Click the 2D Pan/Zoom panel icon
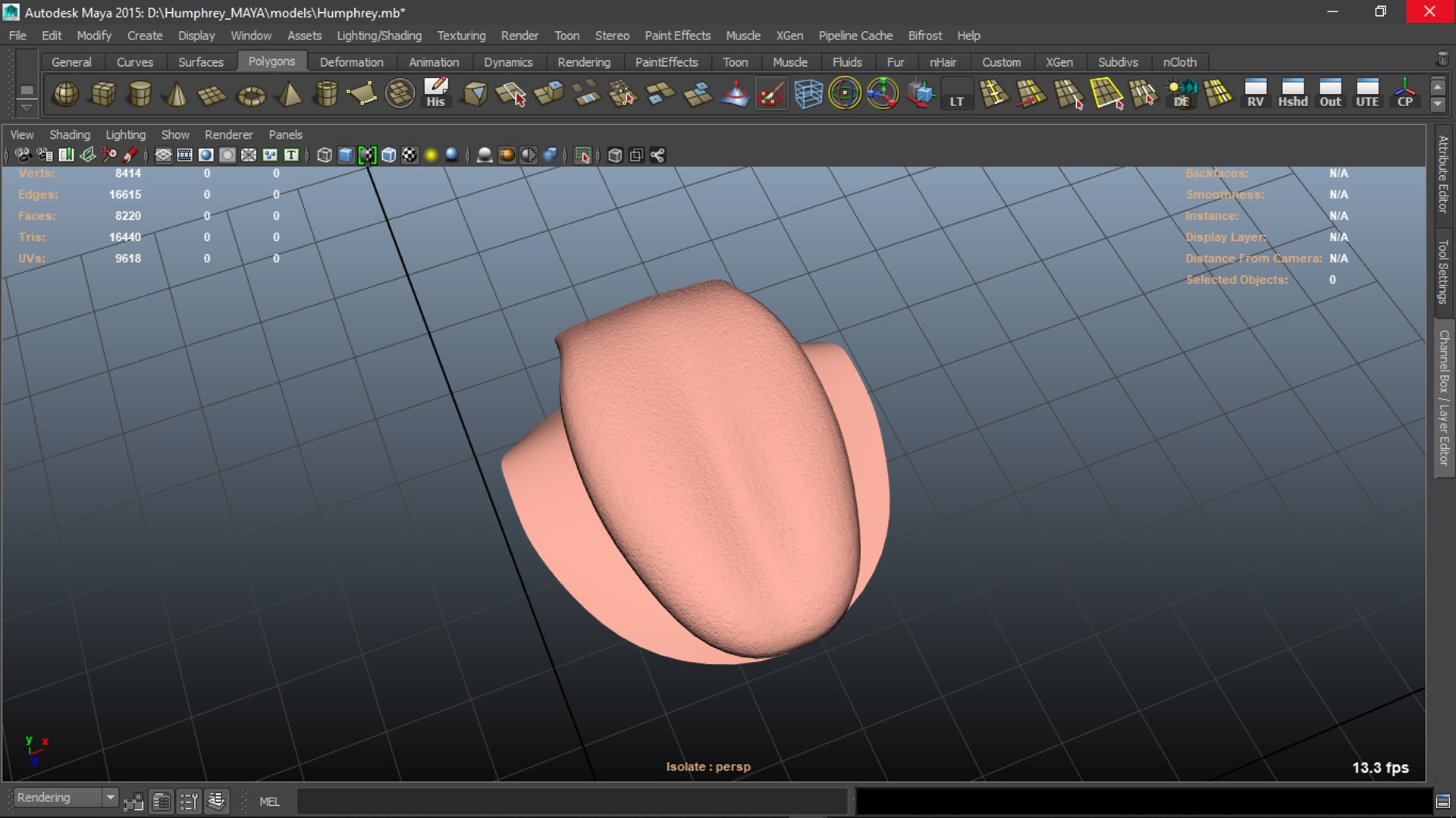 pyautogui.click(x=109, y=155)
